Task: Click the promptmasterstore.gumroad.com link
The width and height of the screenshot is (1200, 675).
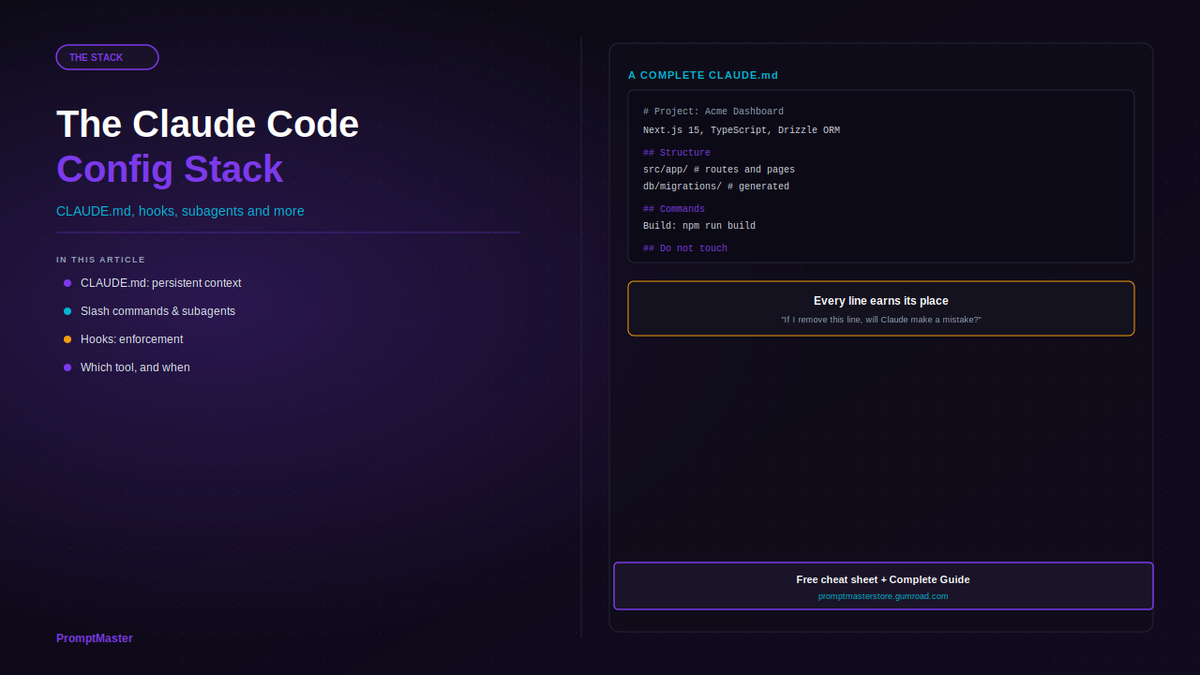Action: point(883,596)
